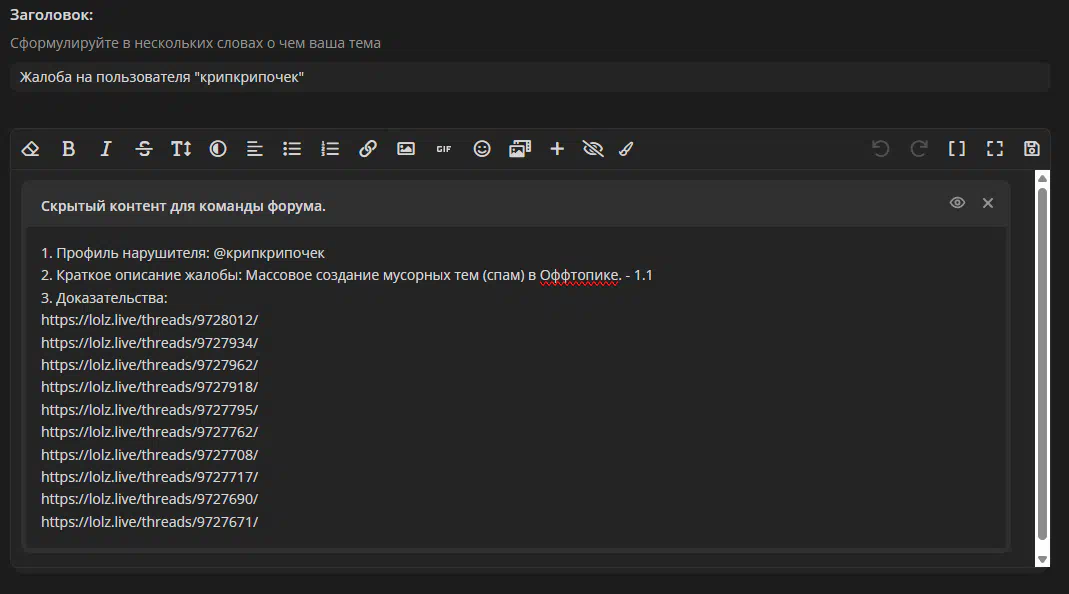Screen dimensions: 1069x594
Task: Insert a bulleted list
Action: click(292, 149)
